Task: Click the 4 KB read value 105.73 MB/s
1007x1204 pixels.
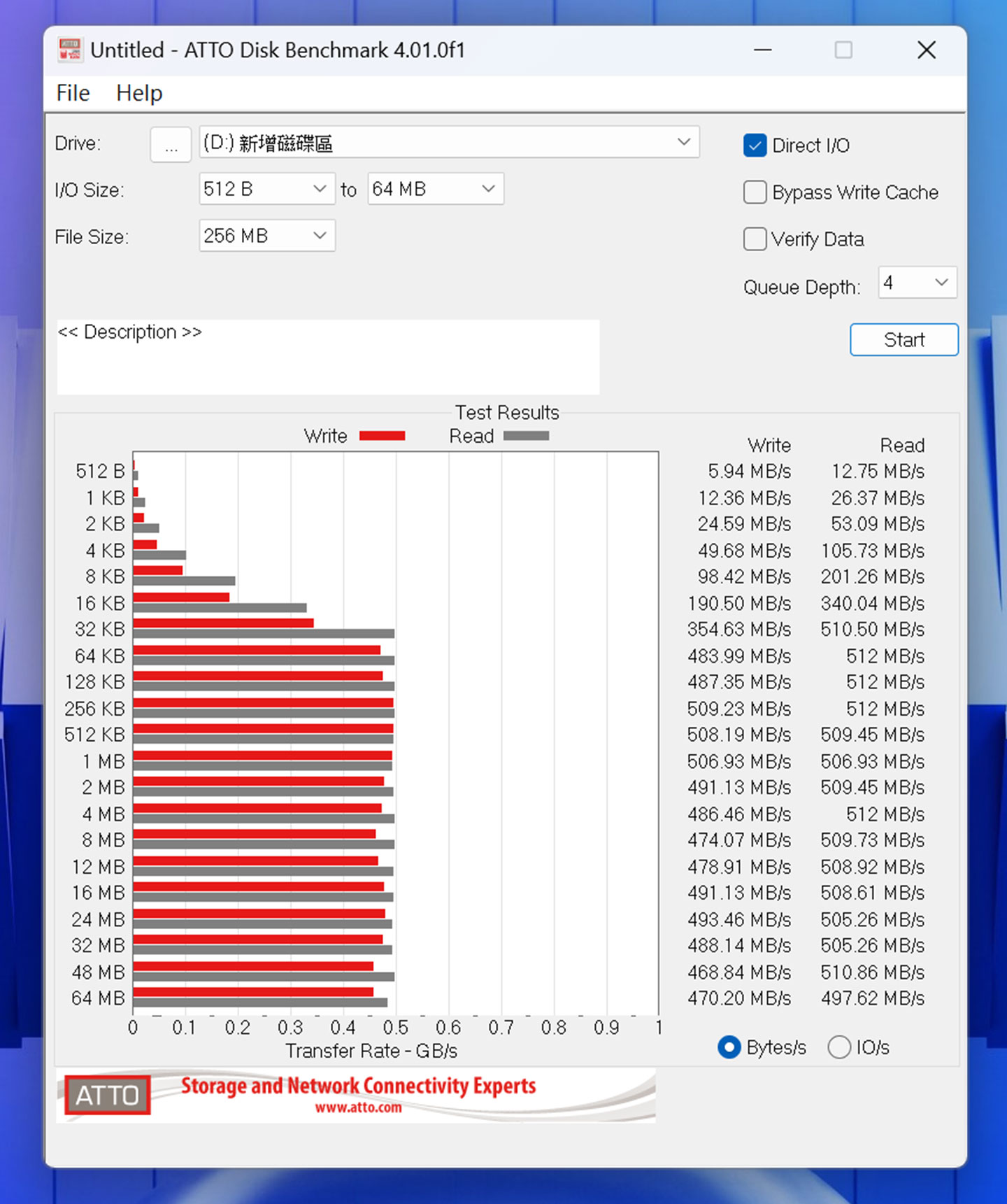Action: click(873, 551)
